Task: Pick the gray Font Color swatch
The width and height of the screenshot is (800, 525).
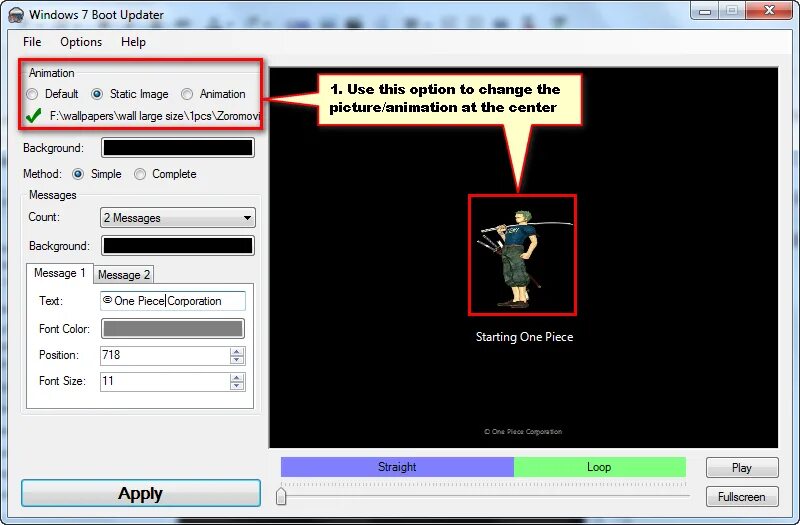Action: click(x=173, y=329)
